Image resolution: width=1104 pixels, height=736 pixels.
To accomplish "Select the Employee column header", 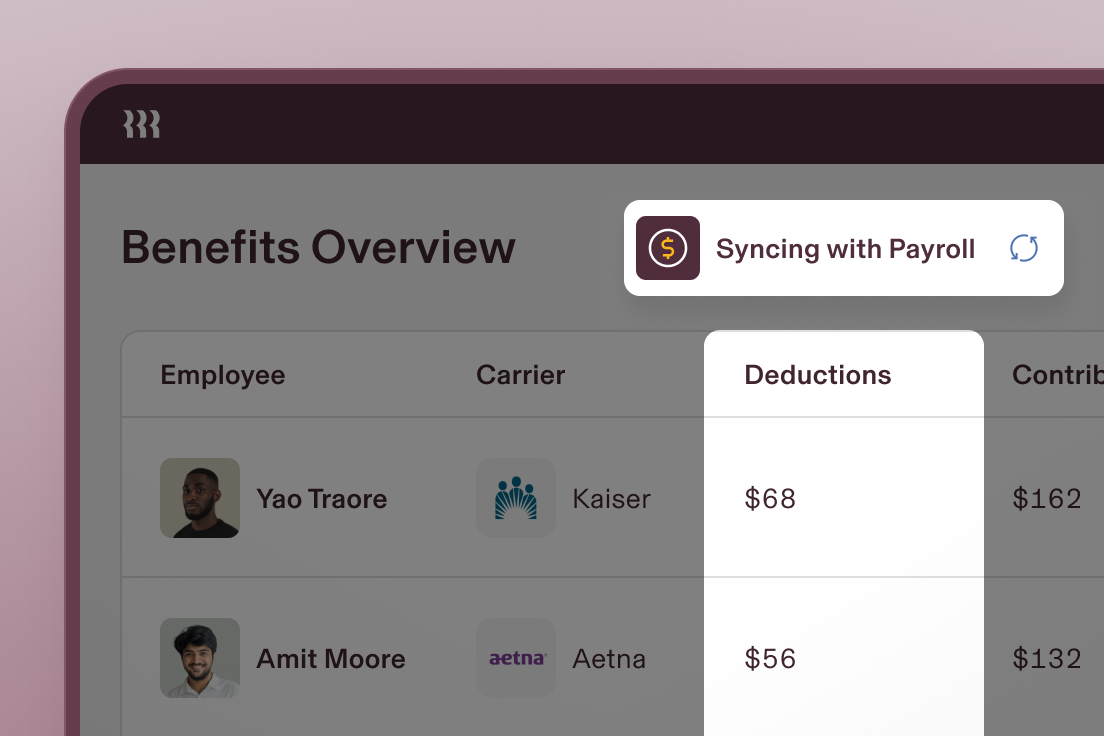I will [x=222, y=374].
